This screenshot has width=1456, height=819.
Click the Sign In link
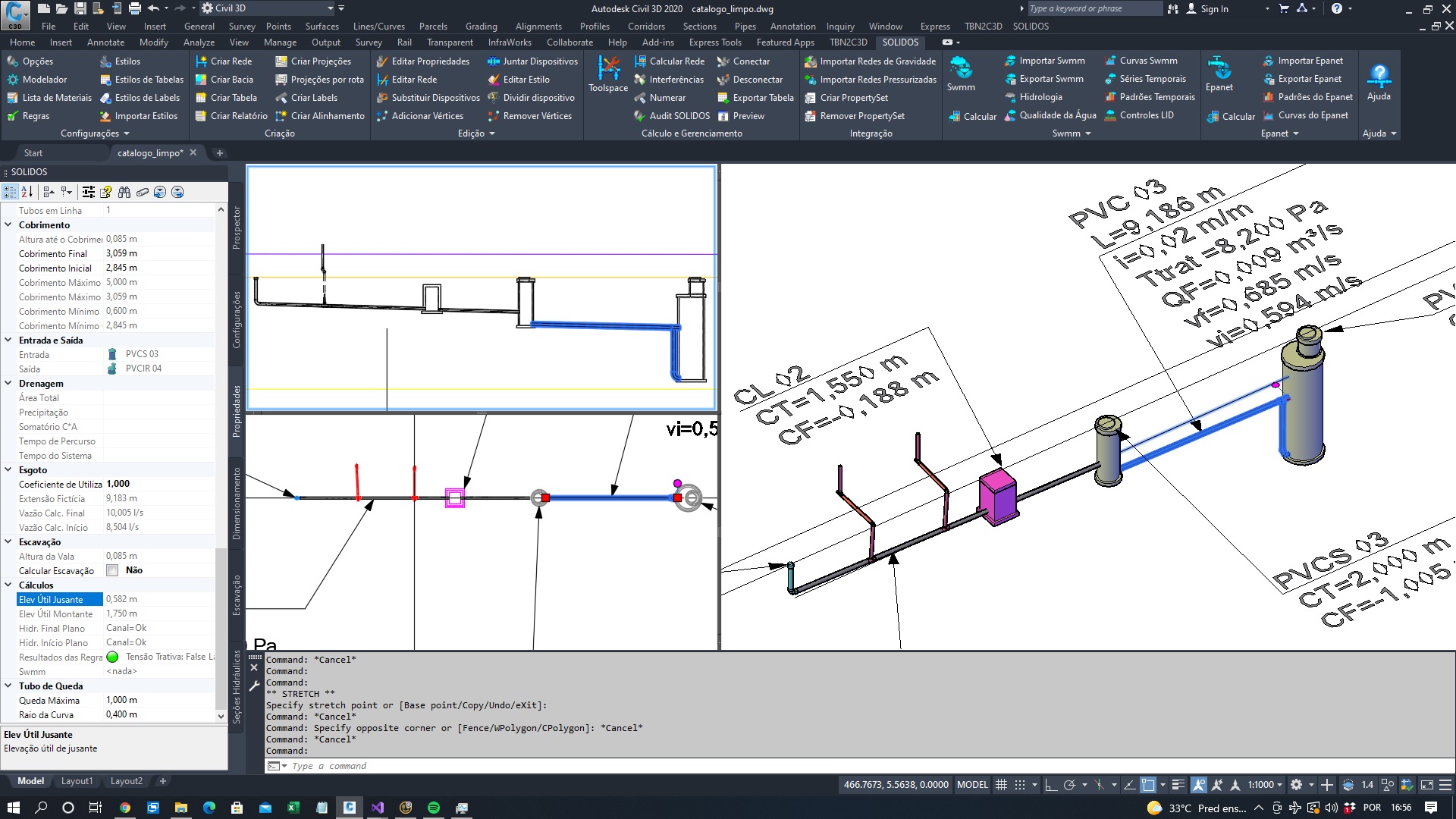[x=1213, y=8]
